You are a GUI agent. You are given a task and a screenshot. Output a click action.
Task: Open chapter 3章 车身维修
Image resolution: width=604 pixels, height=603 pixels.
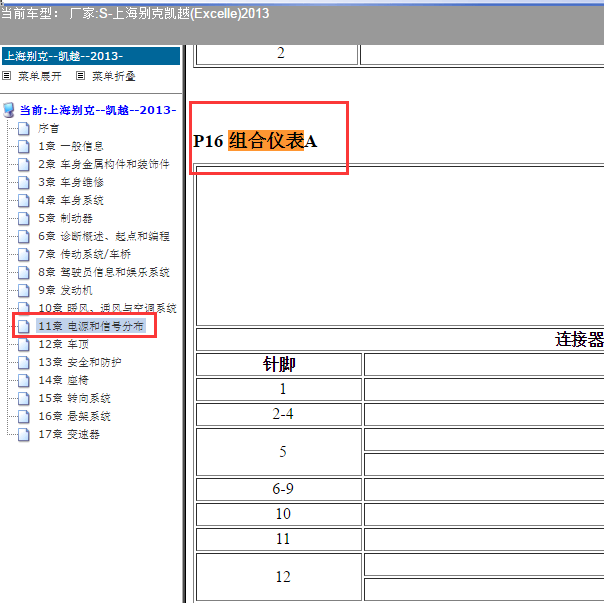[x=71, y=182]
